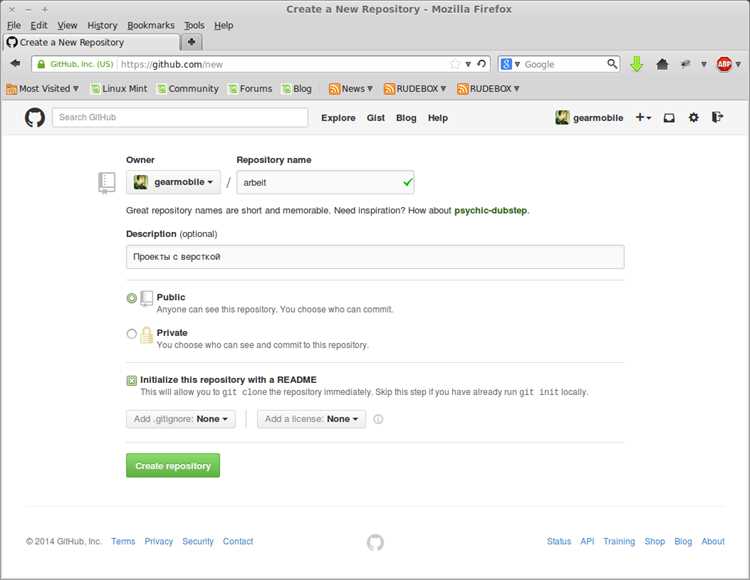Select the Create a New Repository tab
Screen dimensions: 750x580
point(91,43)
